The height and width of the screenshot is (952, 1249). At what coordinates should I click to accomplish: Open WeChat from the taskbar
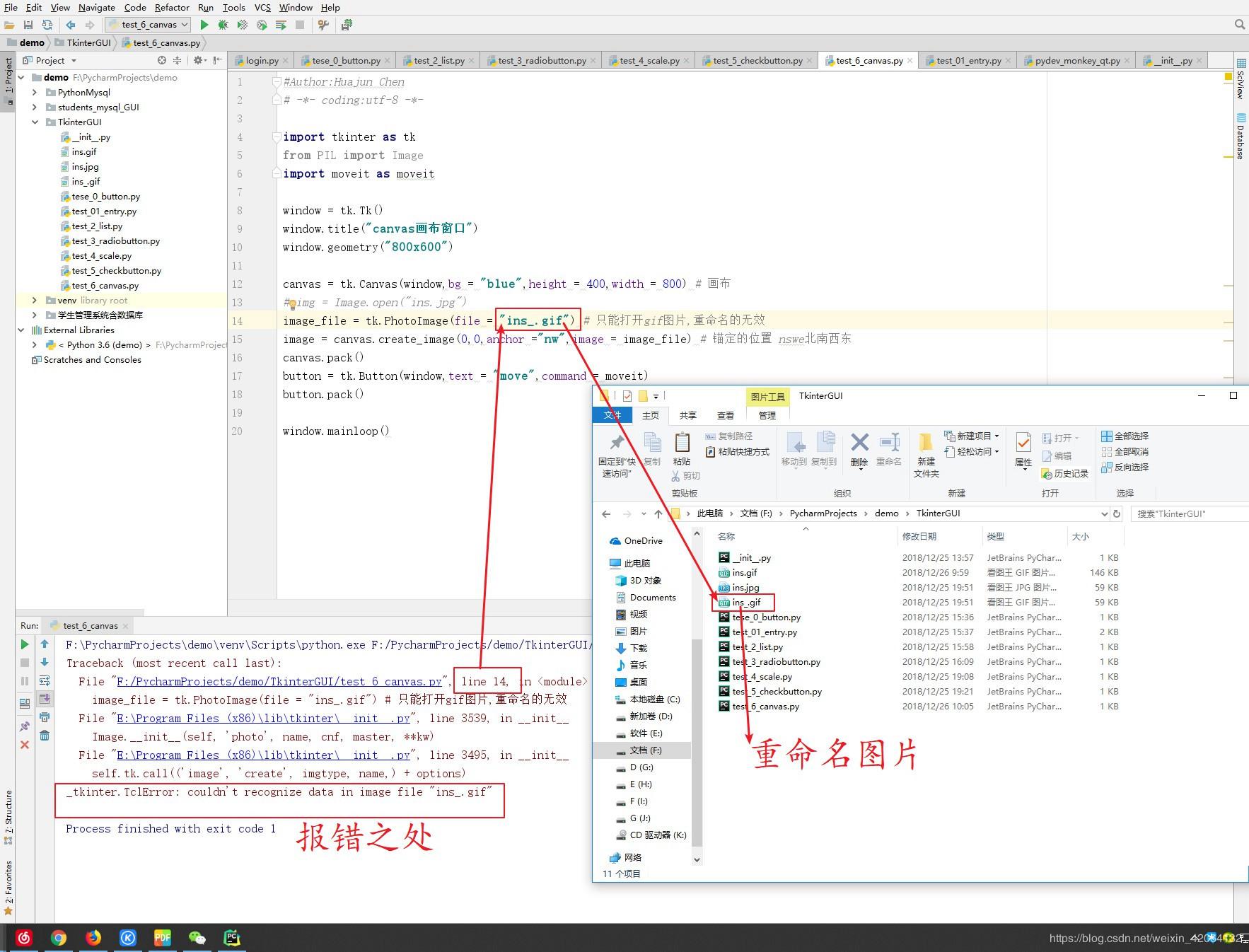[x=197, y=938]
